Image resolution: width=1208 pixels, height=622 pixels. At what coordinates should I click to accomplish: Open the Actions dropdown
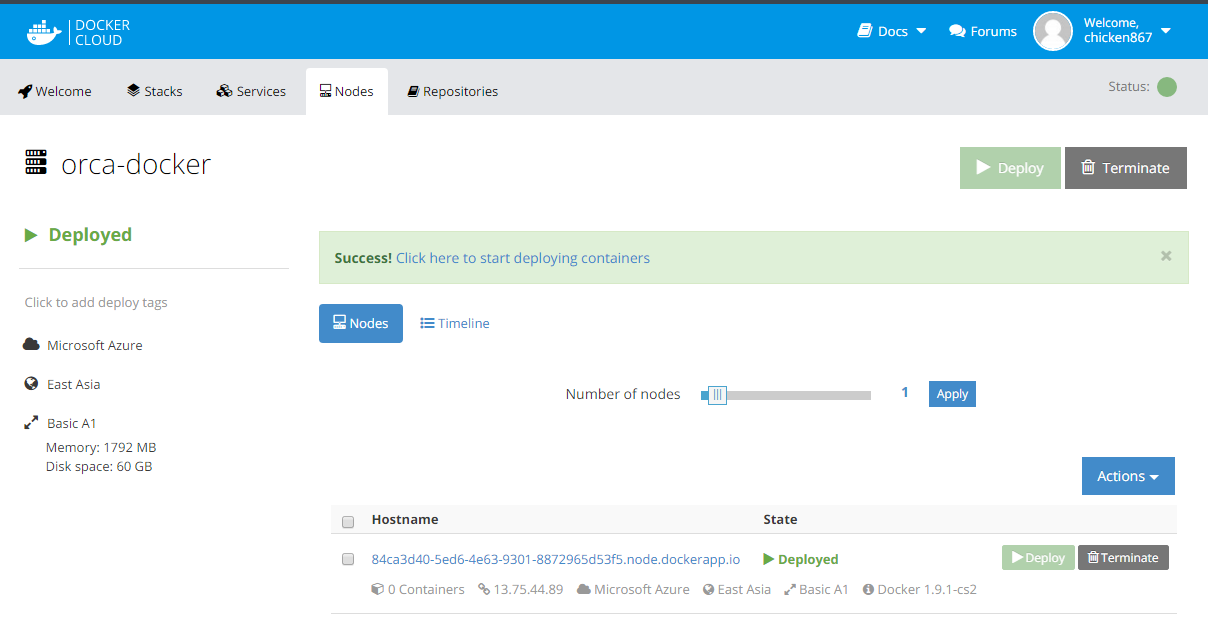pos(1128,476)
